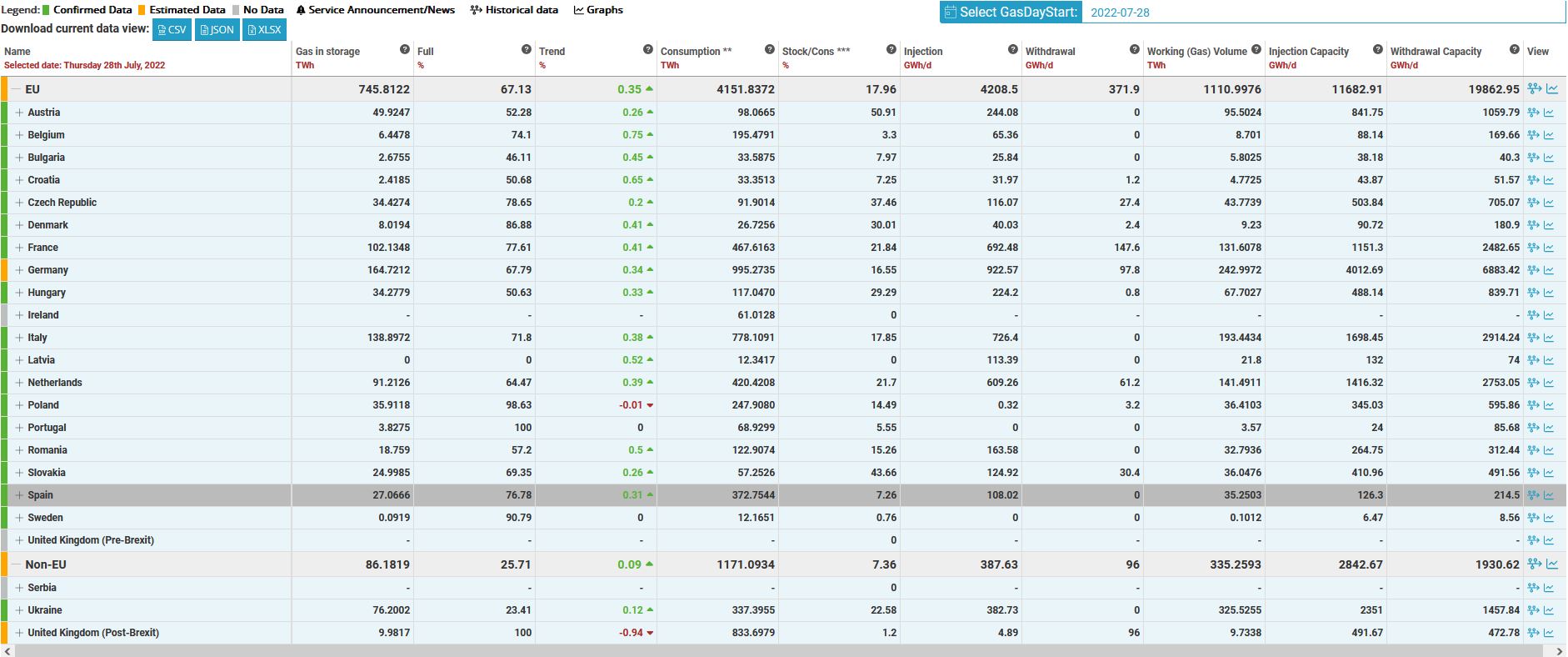This screenshot has height=657, width=1568.
Task: Collapse the EU group row
Action: pos(16,89)
